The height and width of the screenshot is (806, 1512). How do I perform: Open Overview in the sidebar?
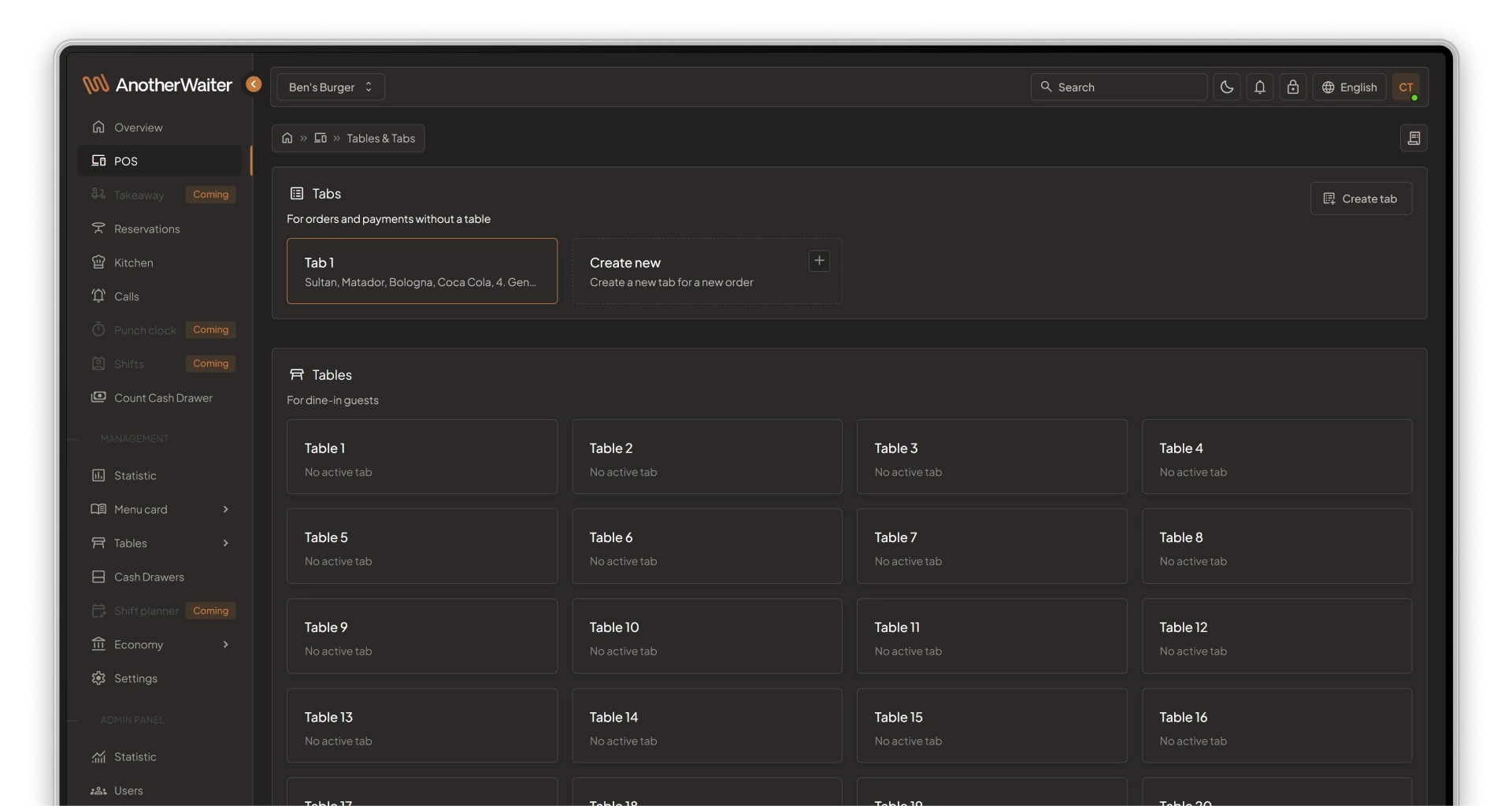click(160, 127)
